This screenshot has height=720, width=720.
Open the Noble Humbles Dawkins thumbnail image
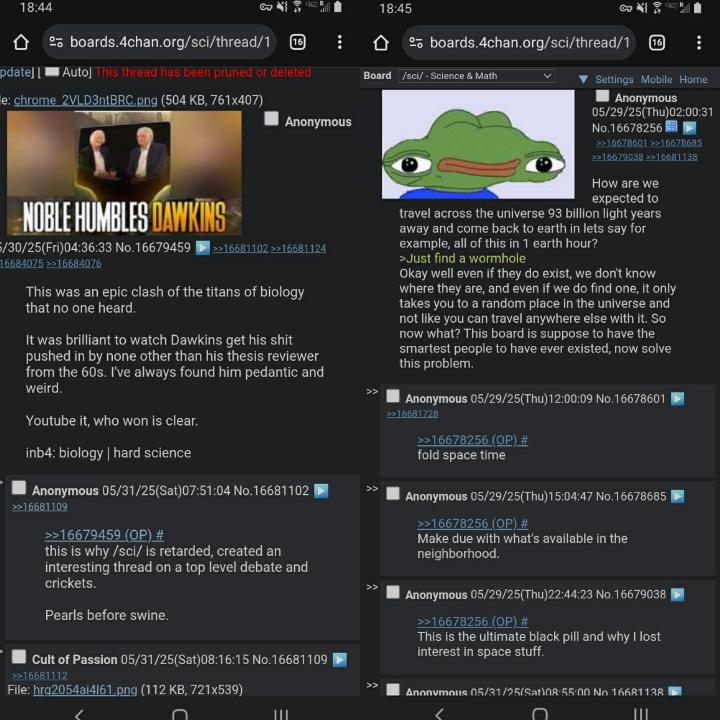pyautogui.click(x=124, y=173)
